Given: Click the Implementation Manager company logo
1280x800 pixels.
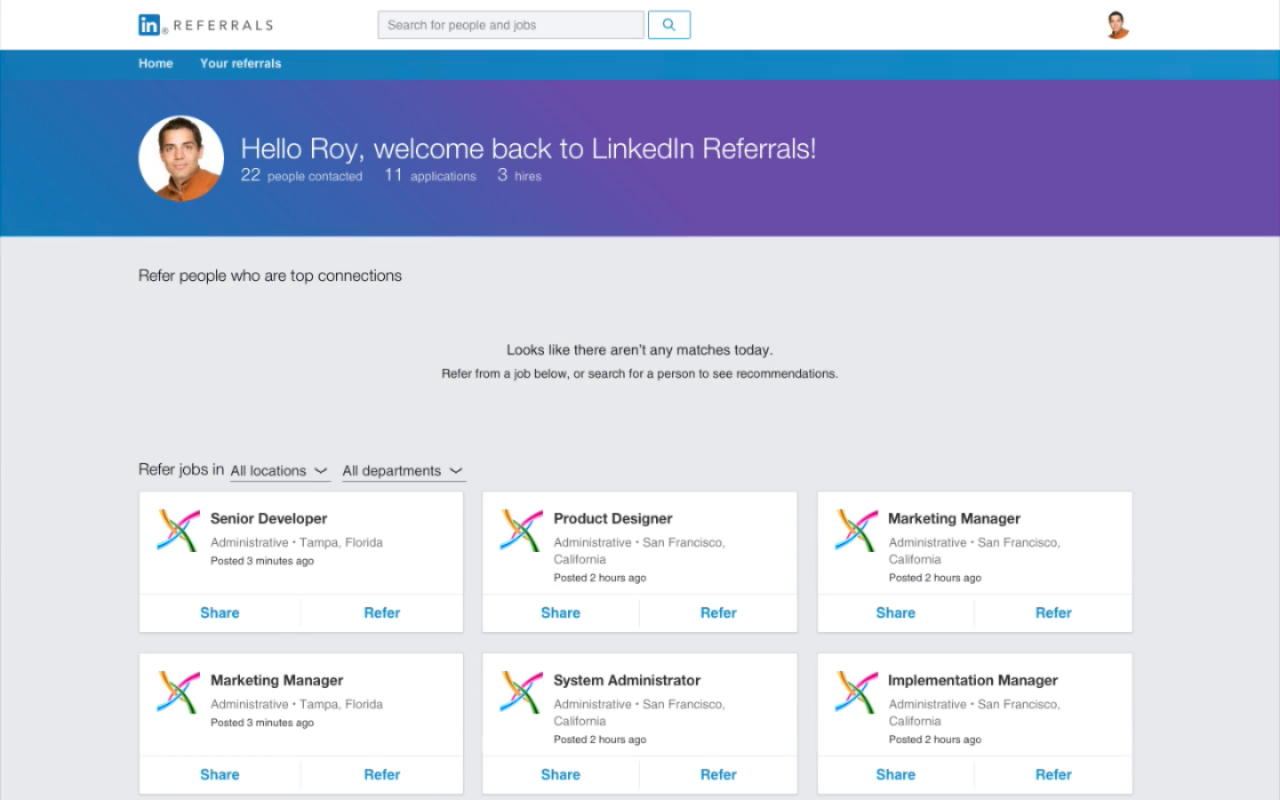Looking at the screenshot, I should click(x=856, y=692).
